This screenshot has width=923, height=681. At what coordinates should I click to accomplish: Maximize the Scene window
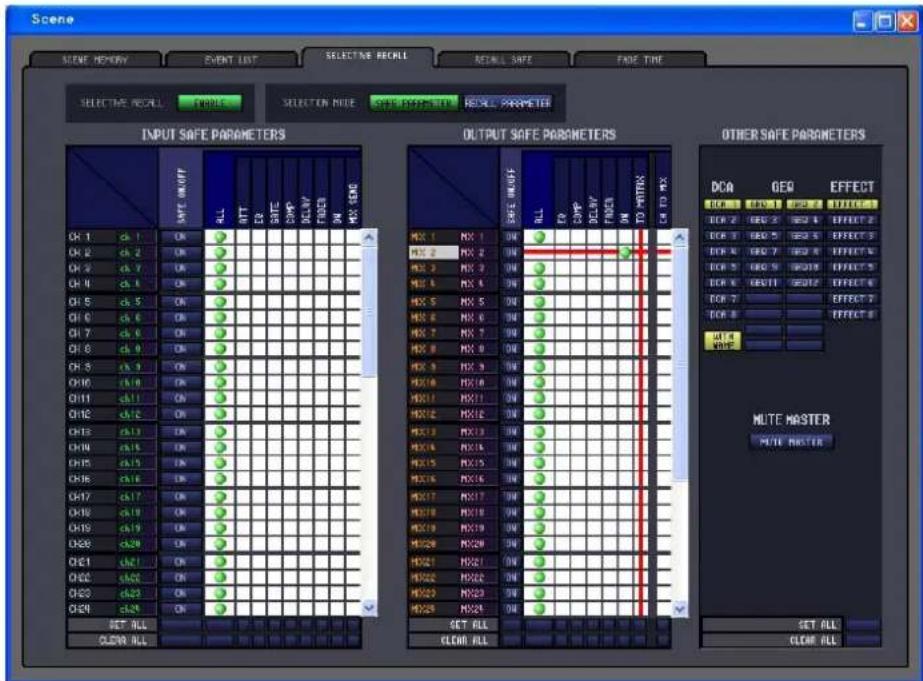pyautogui.click(x=884, y=22)
